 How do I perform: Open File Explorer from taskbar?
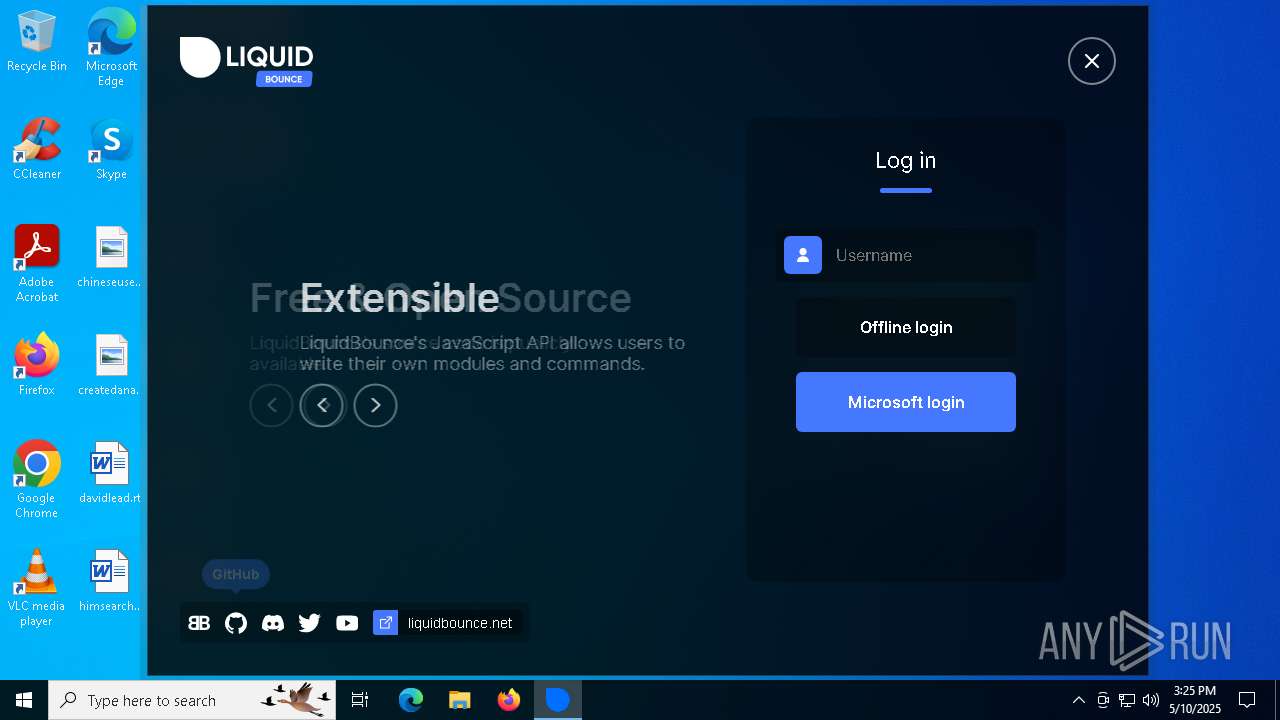coord(460,700)
